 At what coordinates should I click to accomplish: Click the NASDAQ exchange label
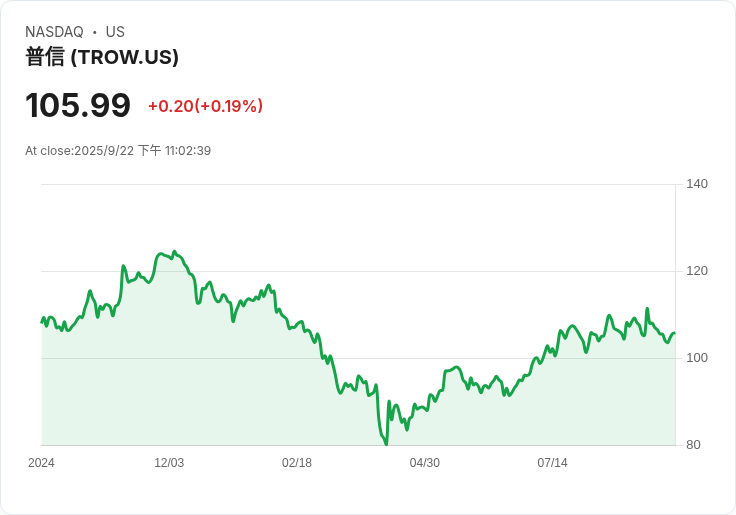coord(54,32)
